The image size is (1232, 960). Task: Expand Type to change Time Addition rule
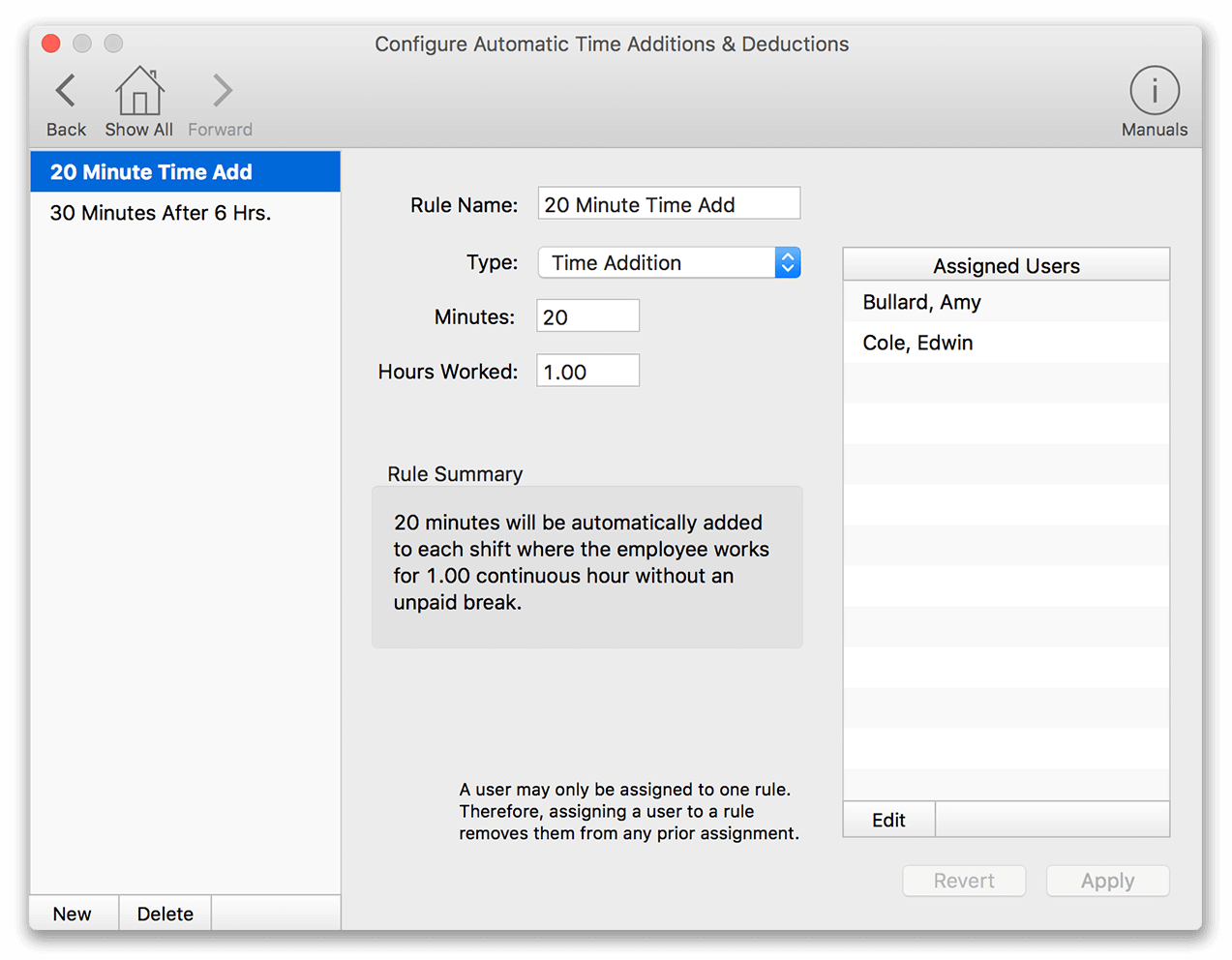pos(669,262)
